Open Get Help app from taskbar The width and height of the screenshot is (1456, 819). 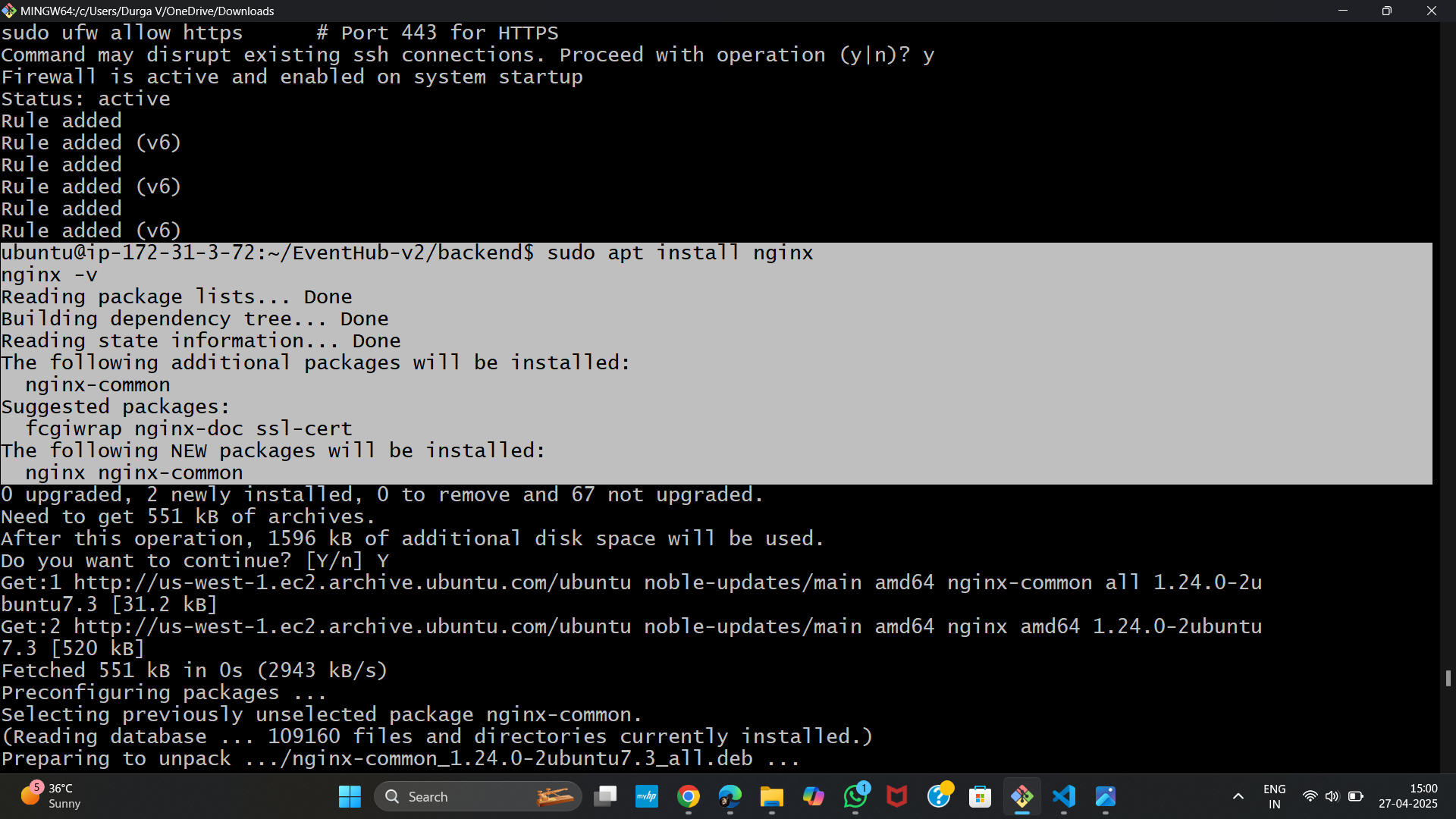click(939, 796)
